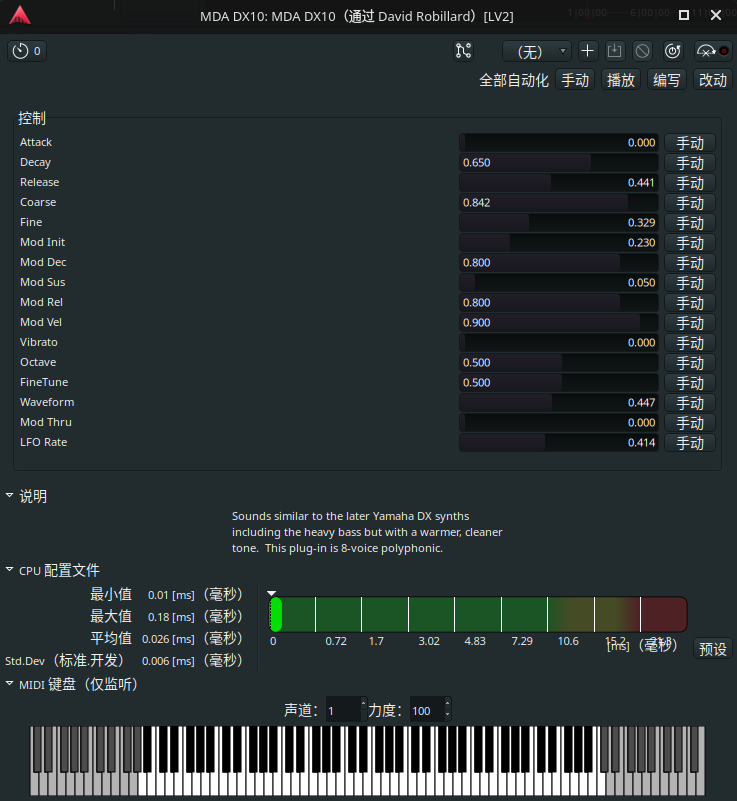This screenshot has width=737, height=801.
Task: Click the save preset icon
Action: (614, 51)
